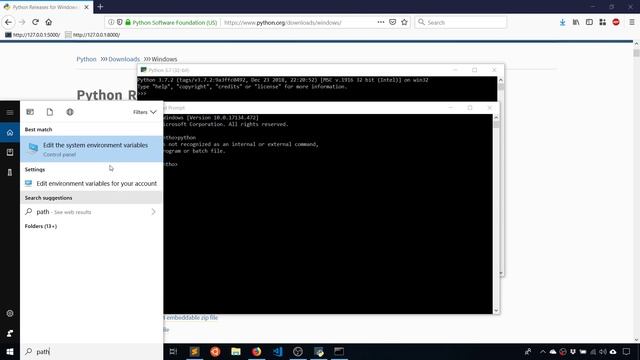Maximize the Python 3.7 console window
640x360 pixels.
[x=474, y=70]
